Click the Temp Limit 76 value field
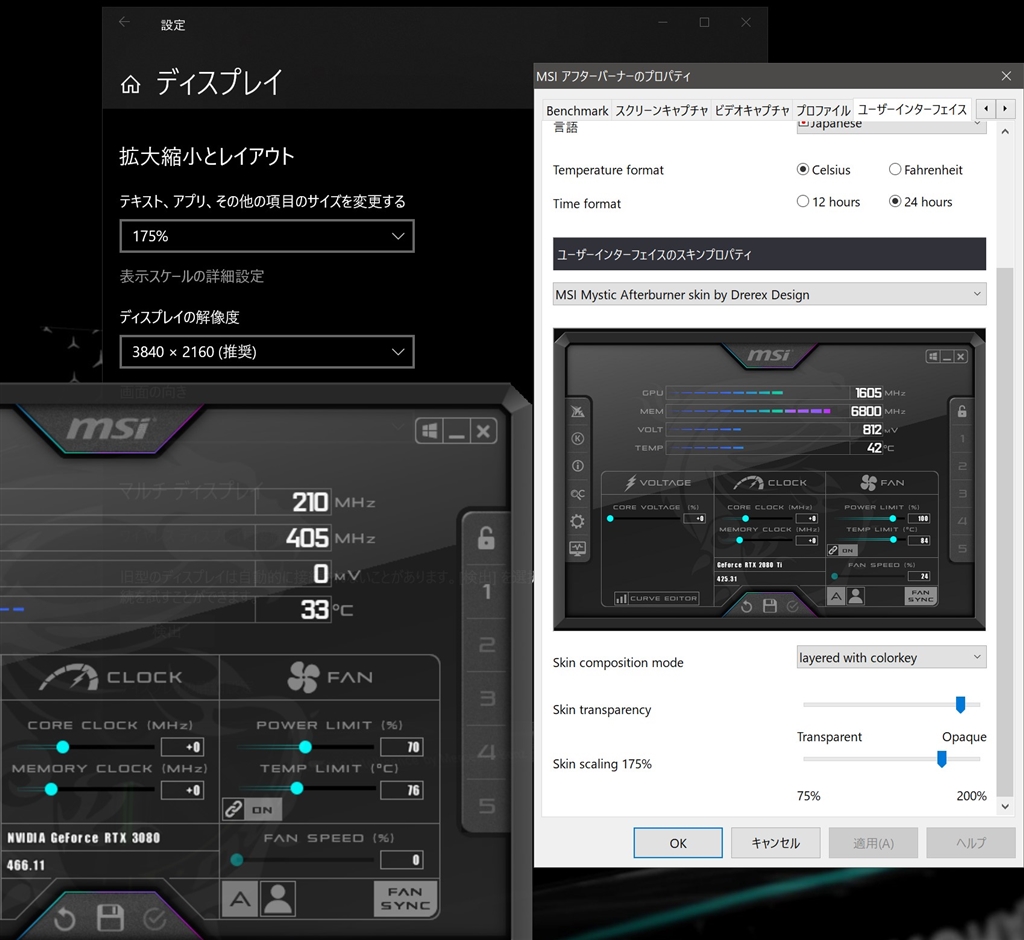1024x940 pixels. pyautogui.click(x=402, y=790)
